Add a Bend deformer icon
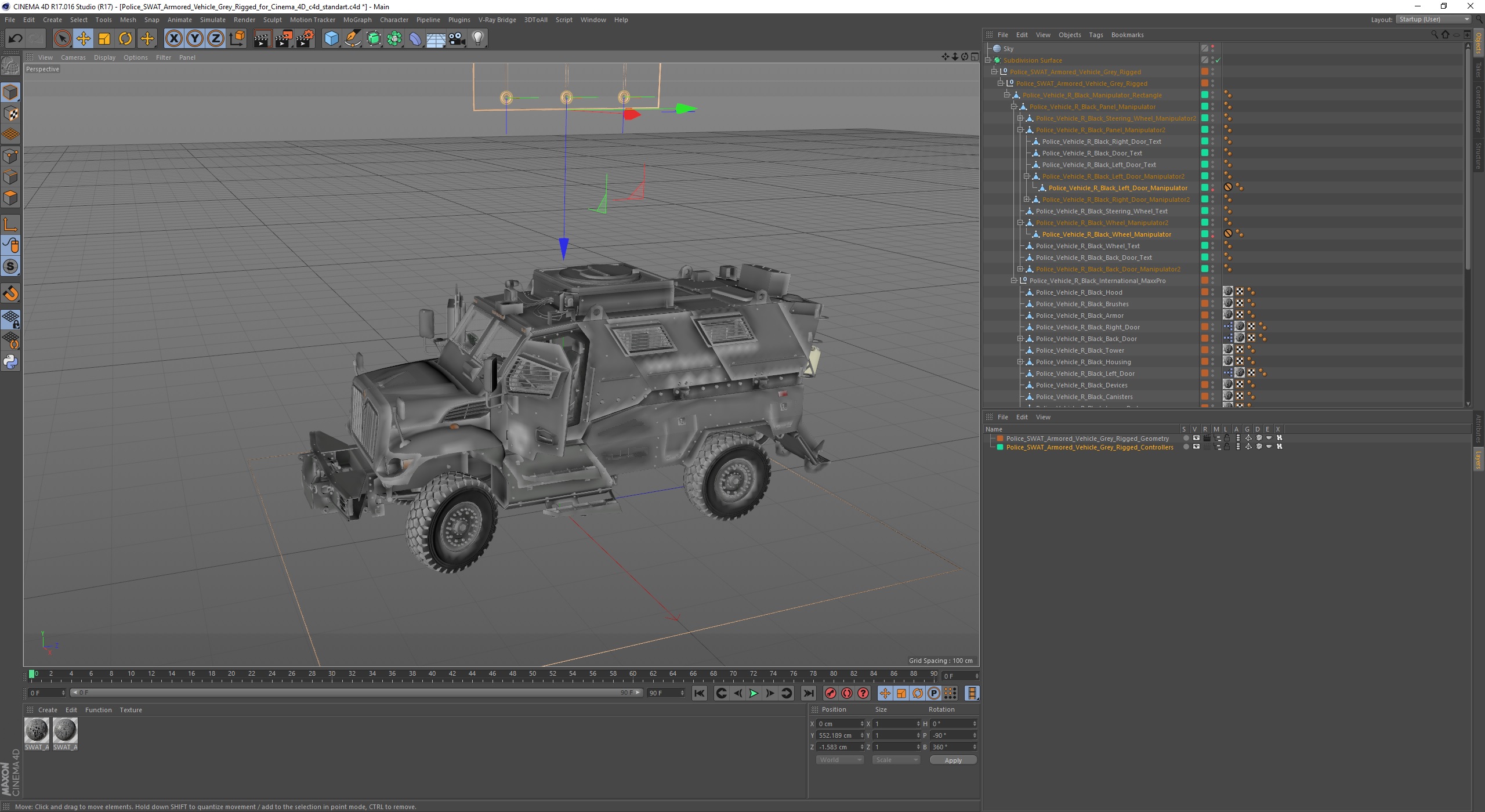The image size is (1485, 812). (415, 39)
